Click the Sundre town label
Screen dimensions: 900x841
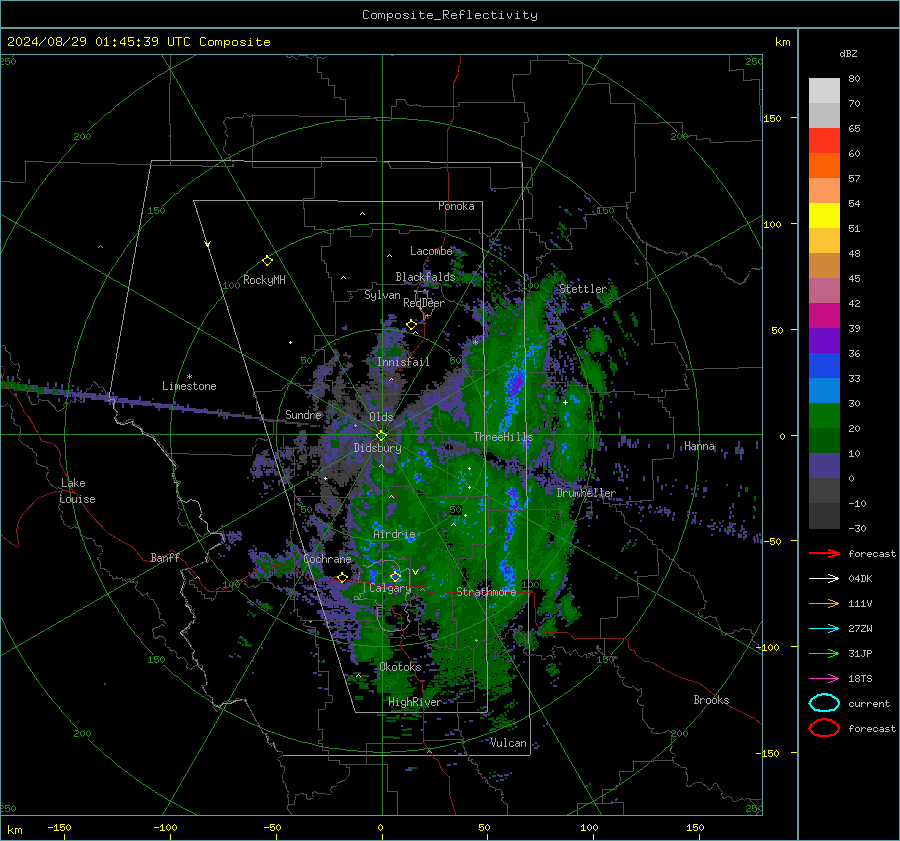pyautogui.click(x=303, y=415)
